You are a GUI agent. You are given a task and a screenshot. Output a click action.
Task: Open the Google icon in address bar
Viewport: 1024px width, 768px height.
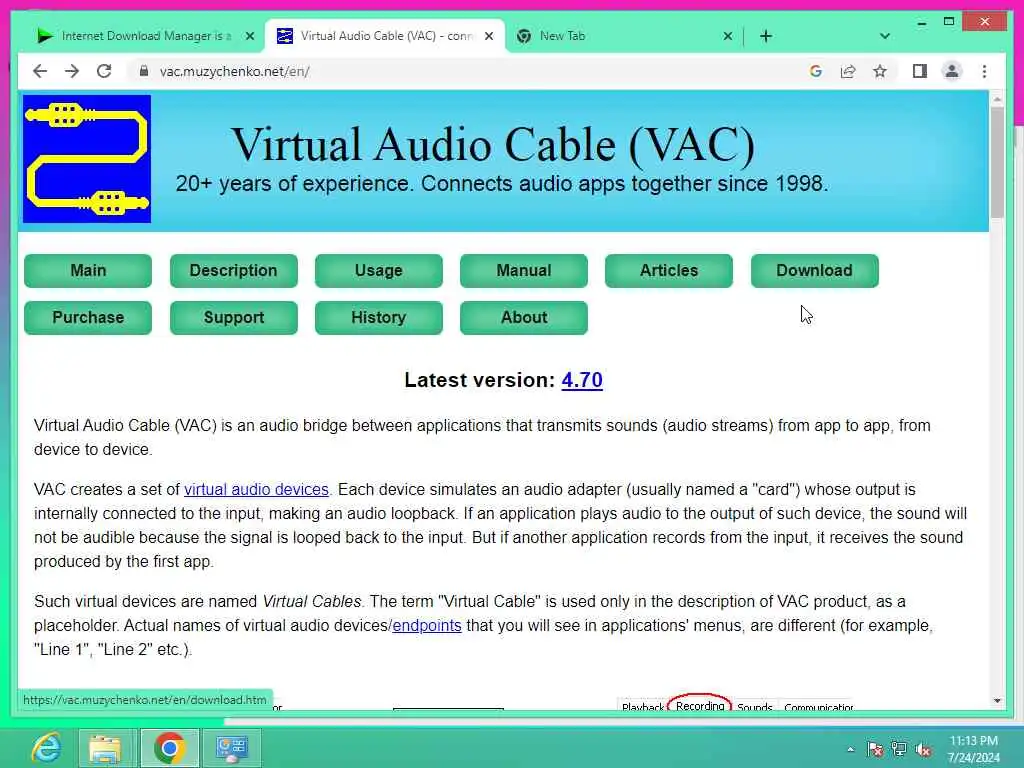(x=816, y=71)
